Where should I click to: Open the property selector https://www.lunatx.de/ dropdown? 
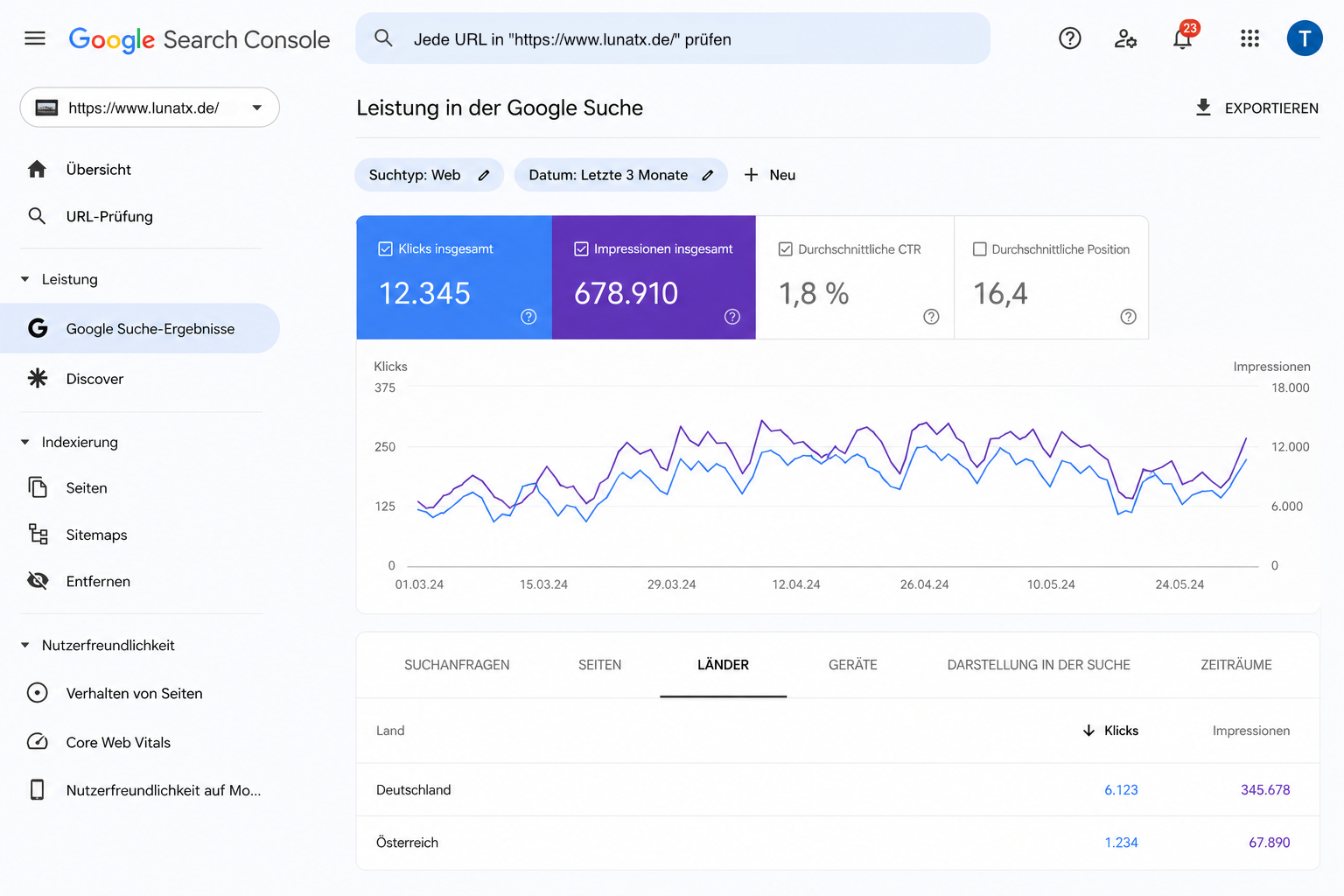click(x=150, y=108)
